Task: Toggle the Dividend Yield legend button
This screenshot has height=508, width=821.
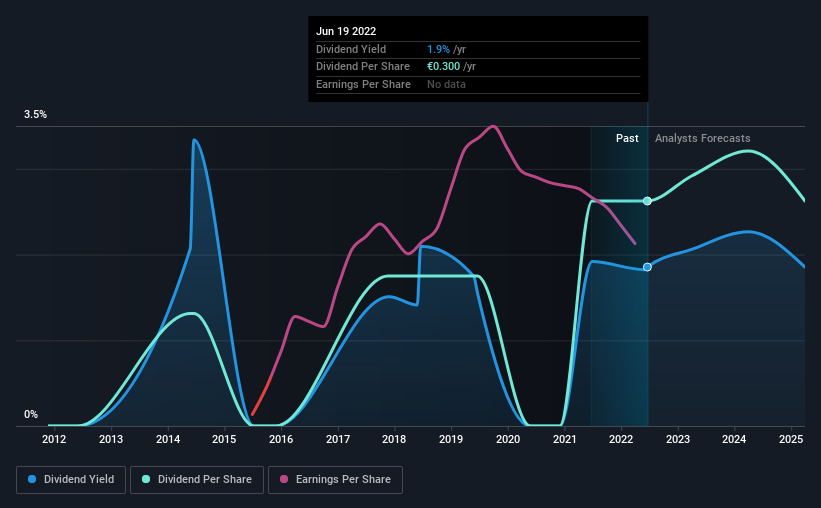Action: [71, 480]
